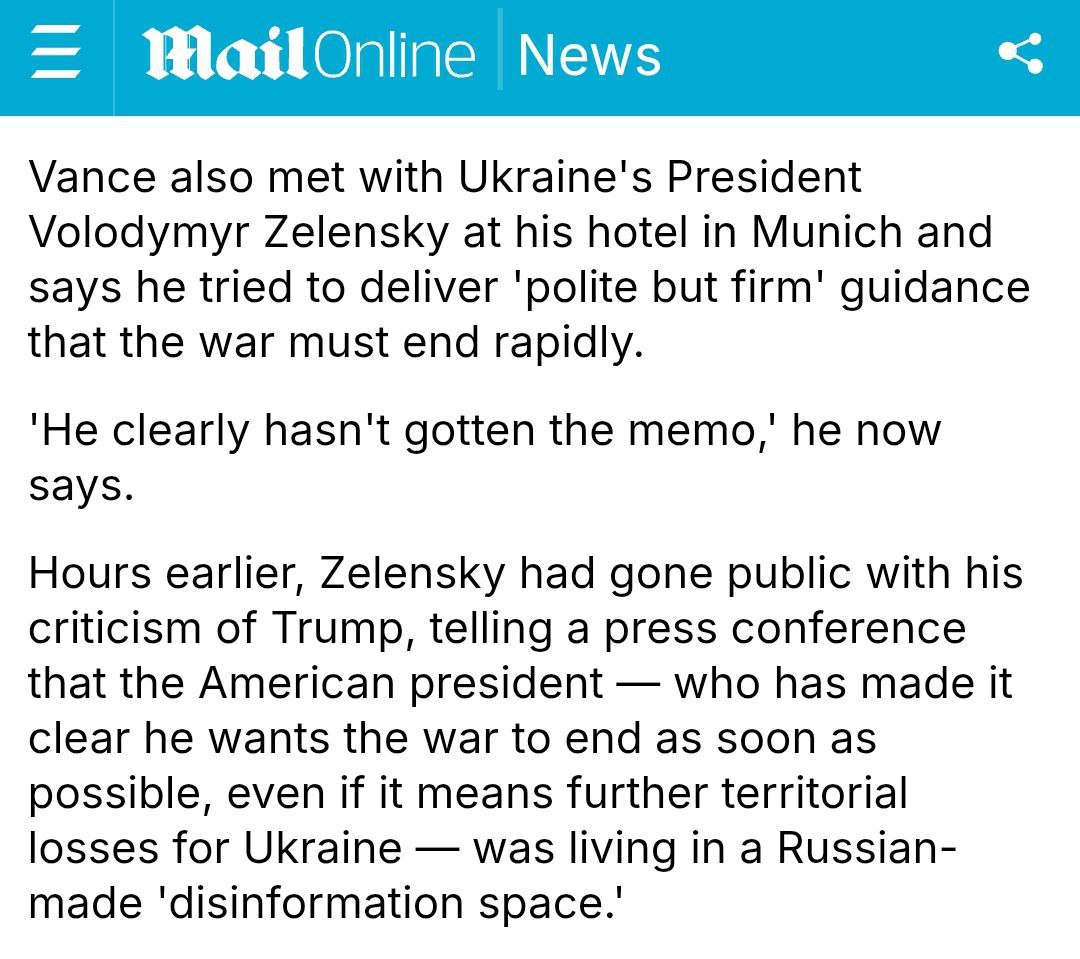Screen dimensions: 1080x959
Task: Click the word 'says.' ending second paragraph
Action: [x=80, y=487]
